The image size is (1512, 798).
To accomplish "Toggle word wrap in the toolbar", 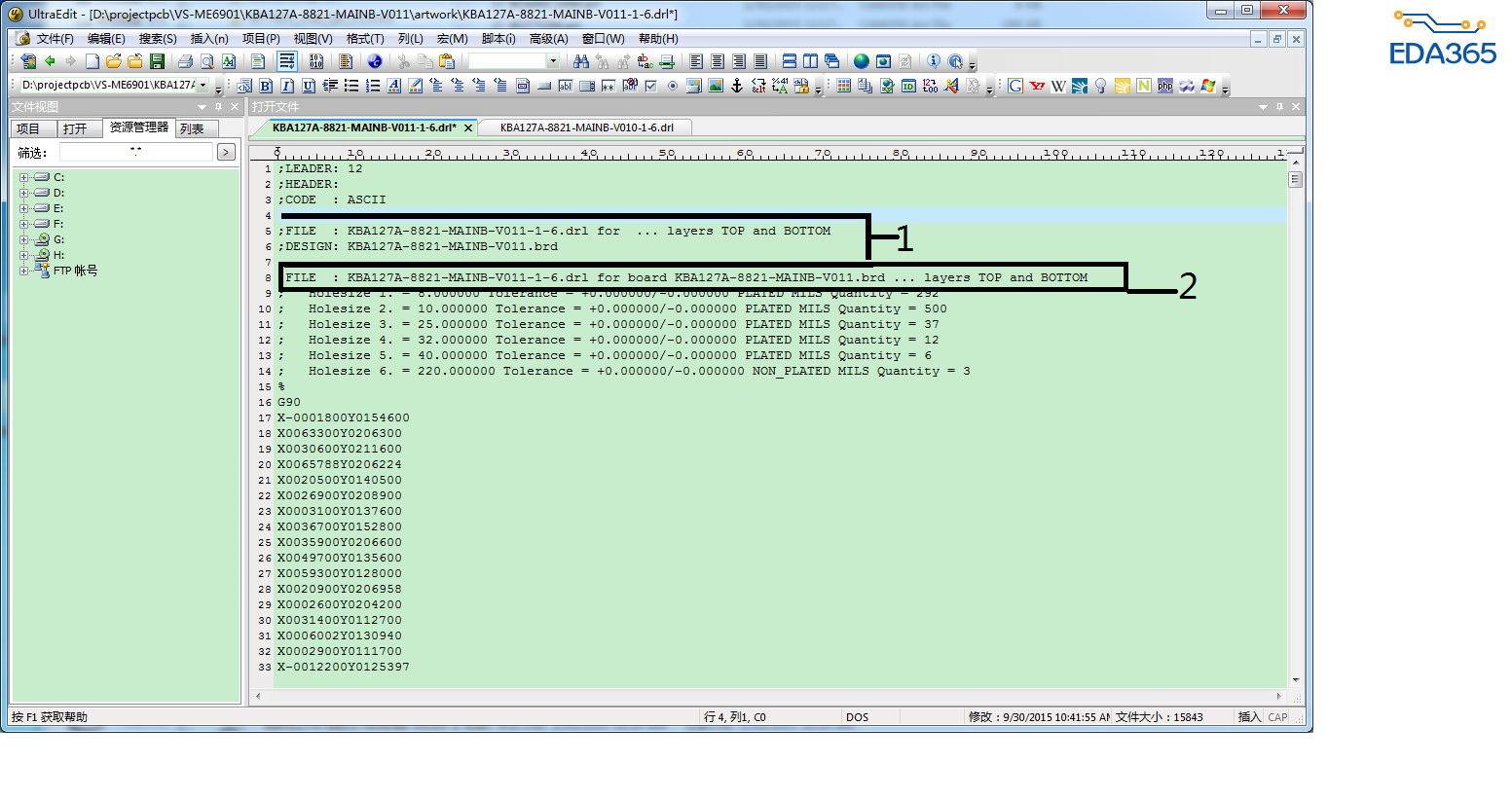I will point(287,61).
